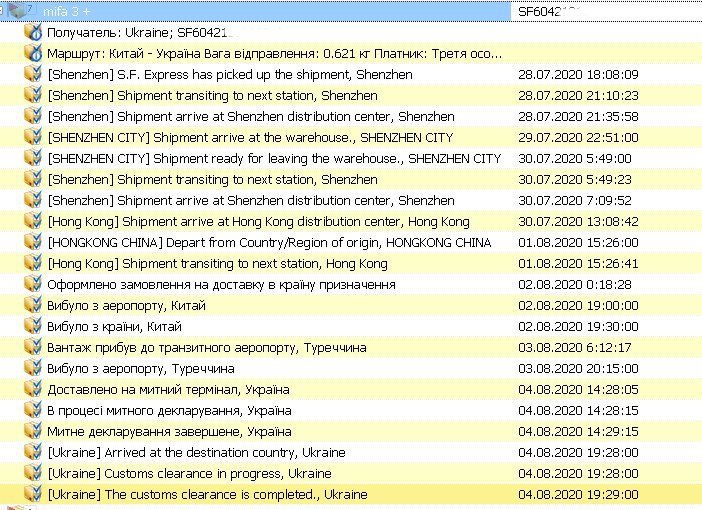Select '[HONGKONG CHINA] Depart from Country/Region of origin'

tap(270, 243)
